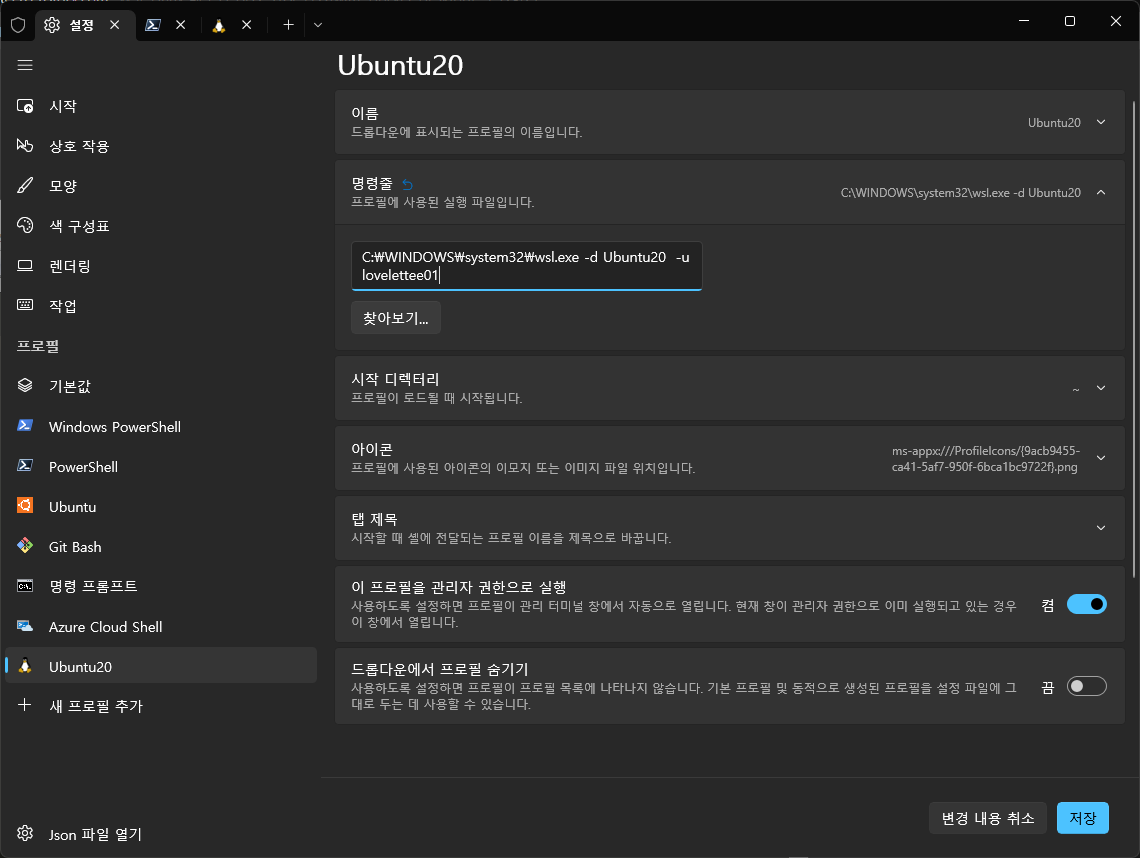Select the Ubuntu20 profile in sidebar
Viewport: 1140px width, 858px height.
(x=160, y=666)
